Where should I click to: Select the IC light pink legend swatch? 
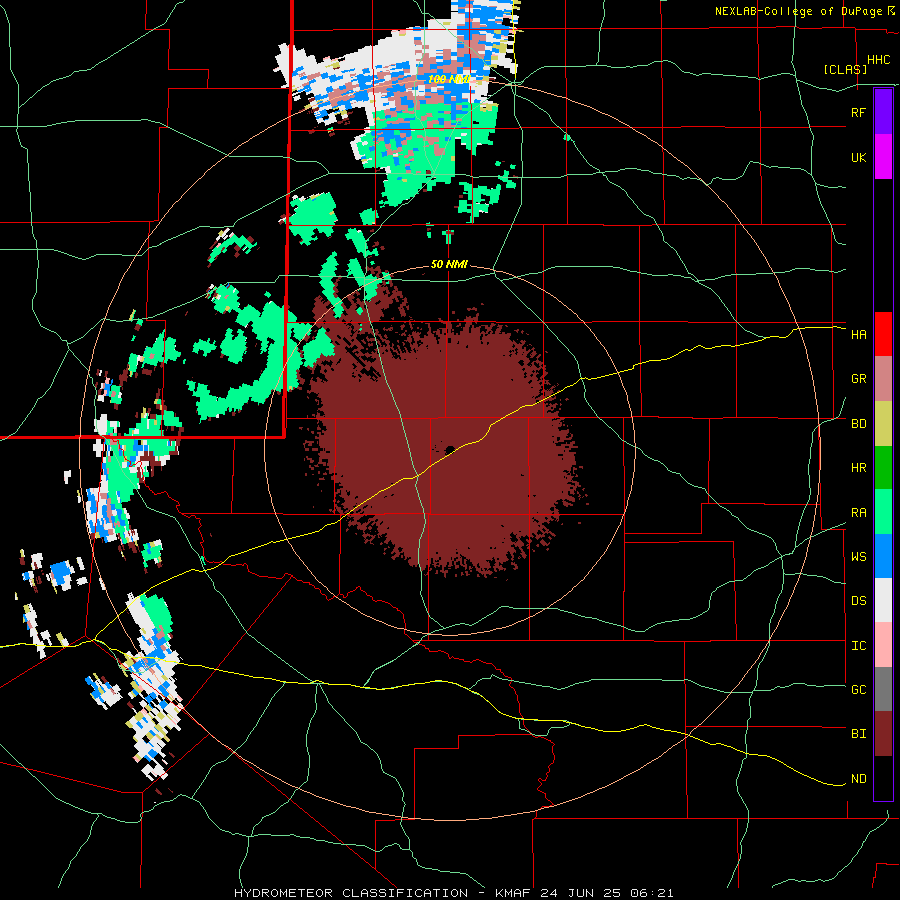point(883,645)
